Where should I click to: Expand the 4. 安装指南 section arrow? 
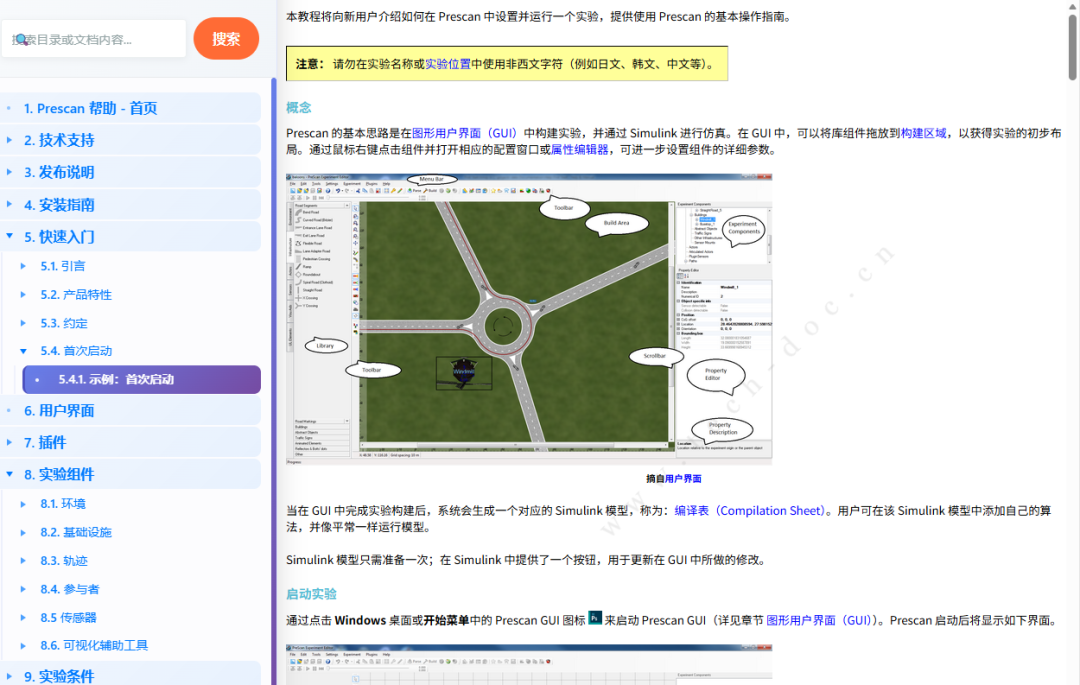[10, 204]
